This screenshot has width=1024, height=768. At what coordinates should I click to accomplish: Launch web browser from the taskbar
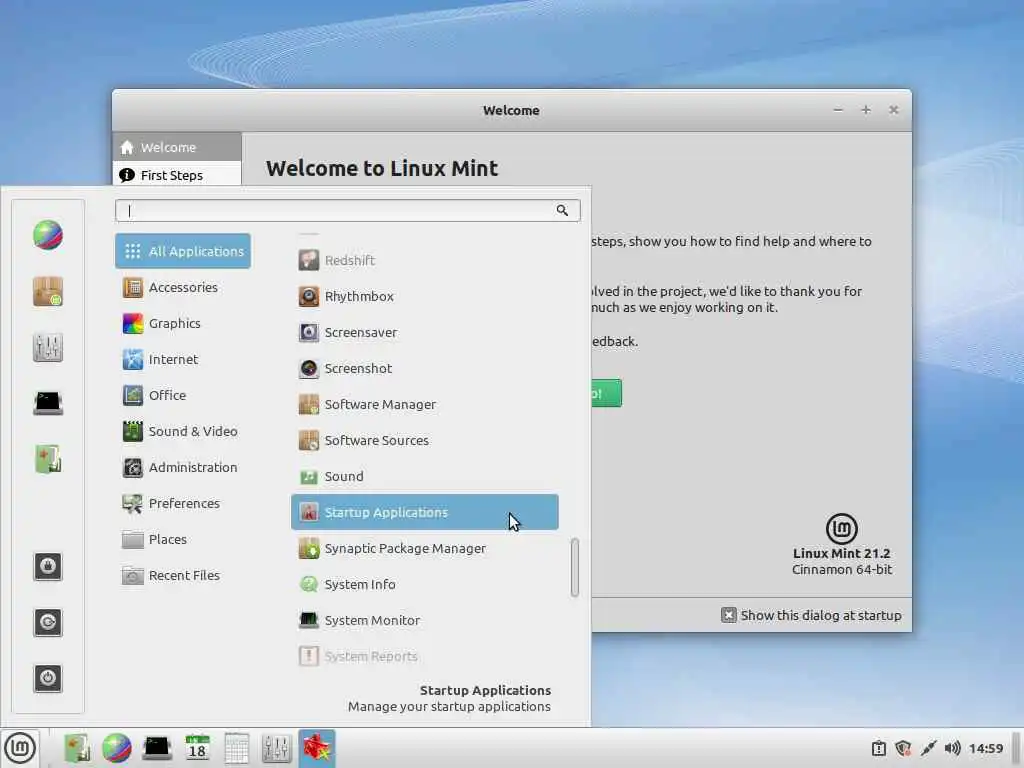point(117,748)
